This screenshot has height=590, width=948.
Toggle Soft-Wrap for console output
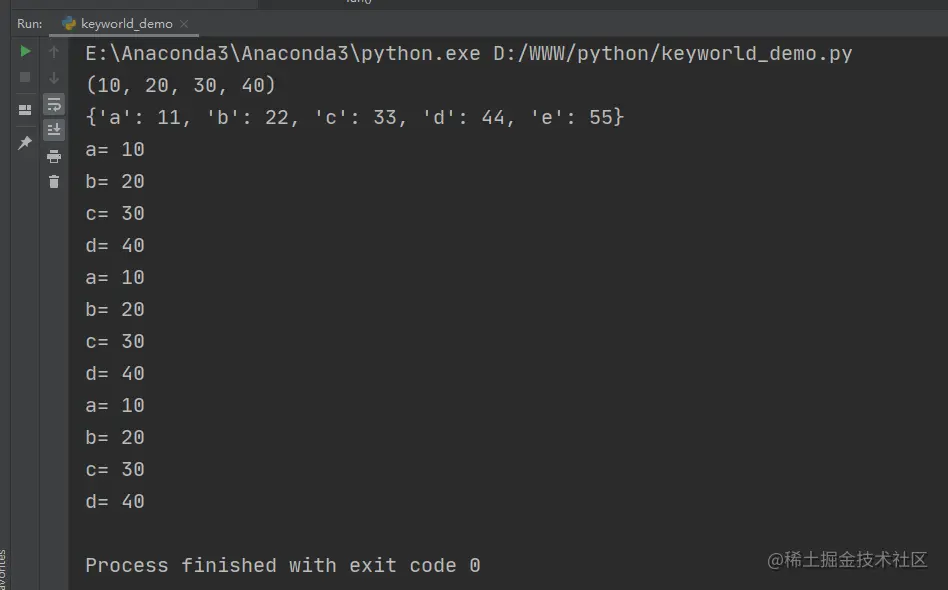pos(54,105)
